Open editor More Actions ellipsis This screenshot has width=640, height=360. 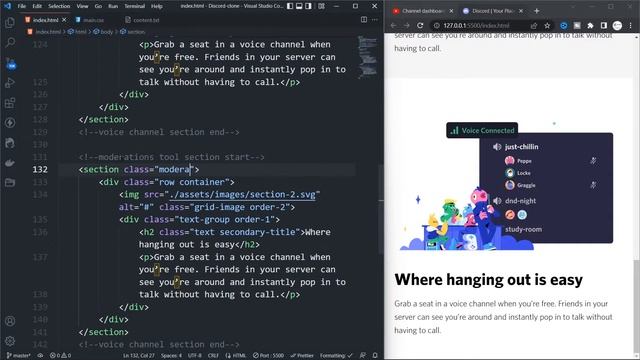tap(374, 20)
